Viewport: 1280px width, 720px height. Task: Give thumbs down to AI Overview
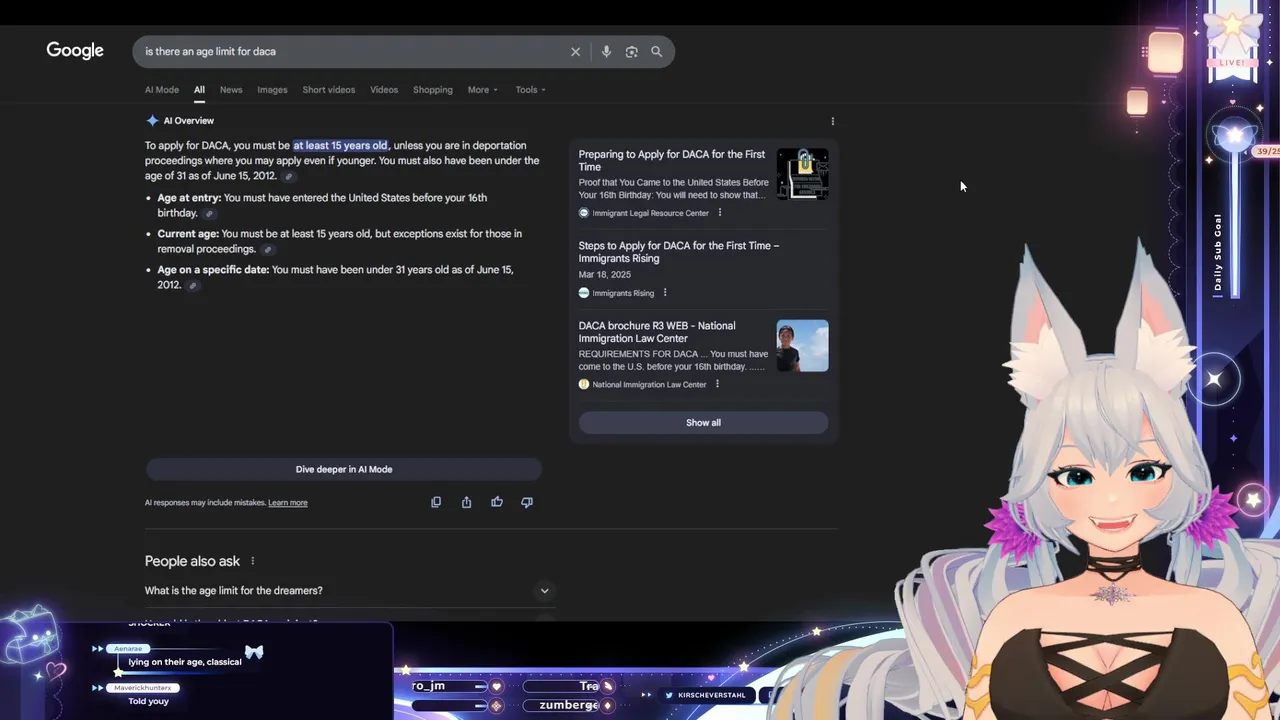[527, 502]
